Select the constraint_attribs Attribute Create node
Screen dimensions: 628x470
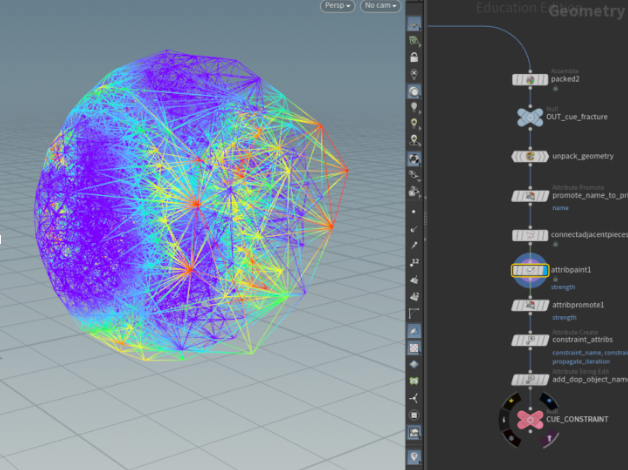[x=530, y=340]
